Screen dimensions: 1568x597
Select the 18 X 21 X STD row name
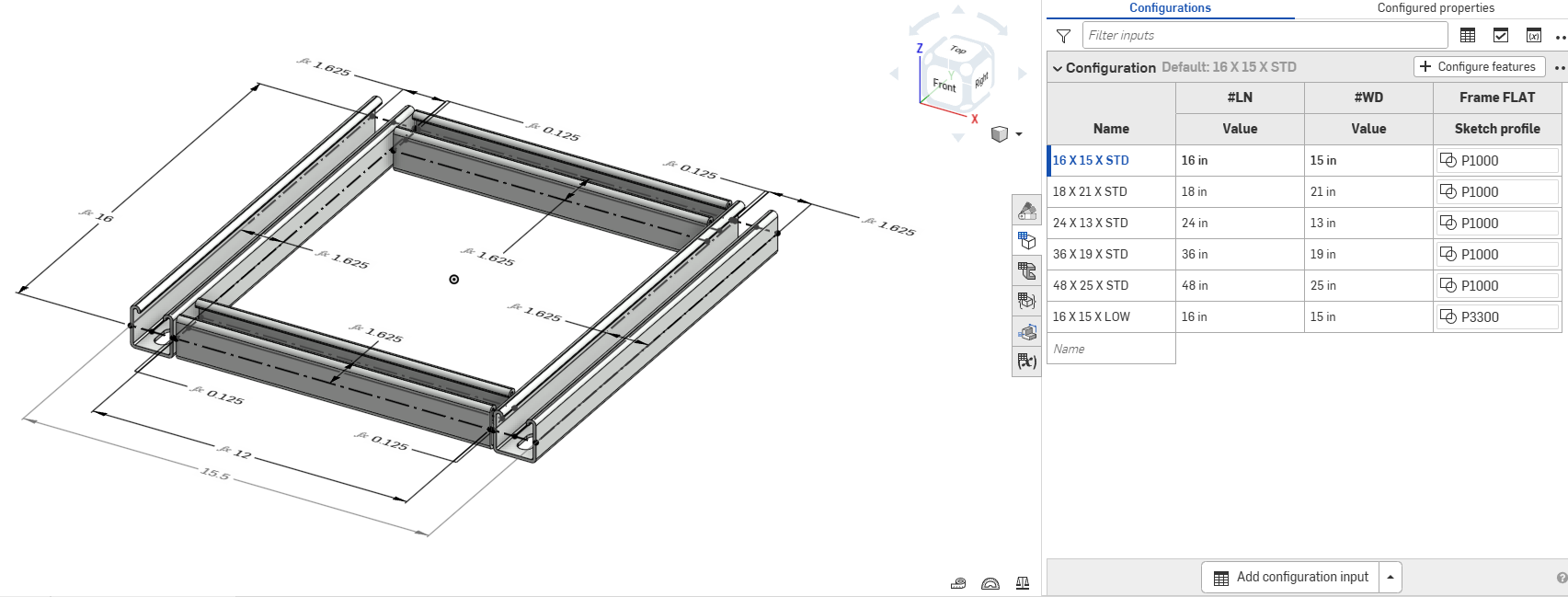pos(1111,191)
